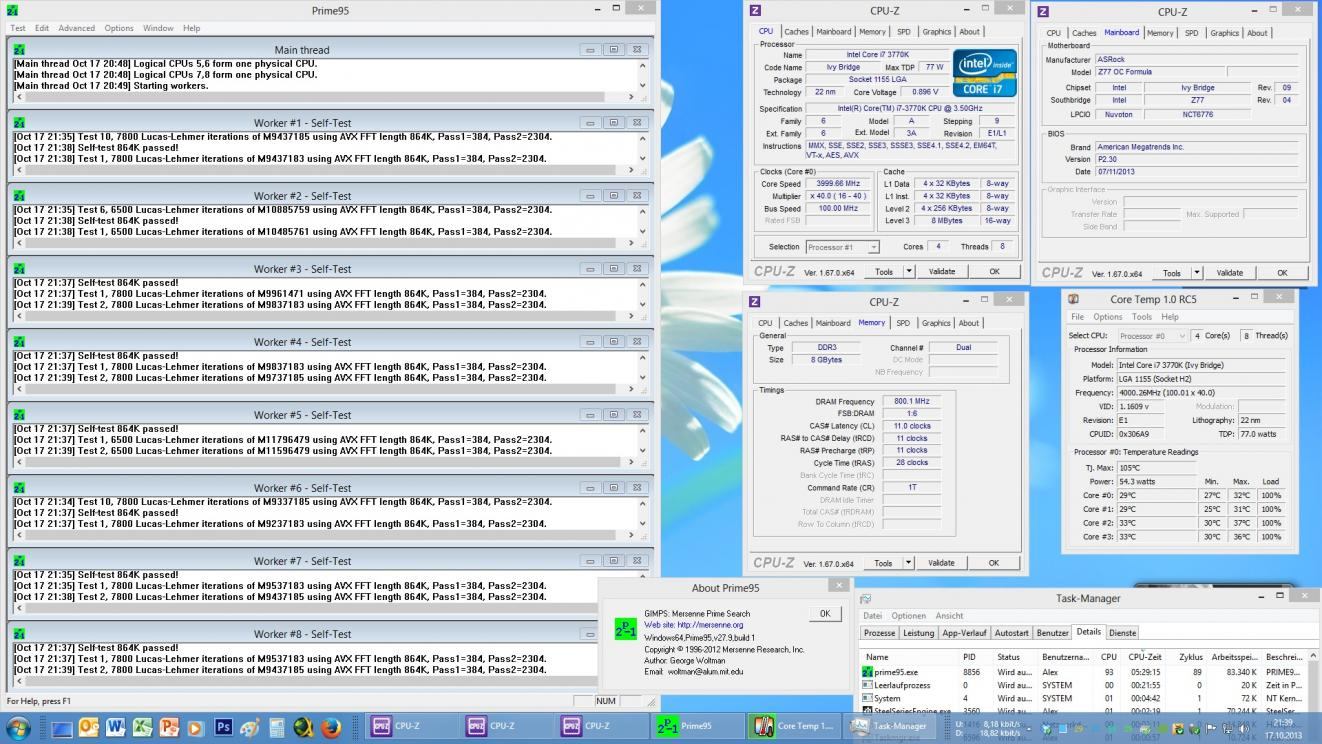1322x744 pixels.
Task: Open the Tools menu in Core Temp
Action: (1141, 317)
